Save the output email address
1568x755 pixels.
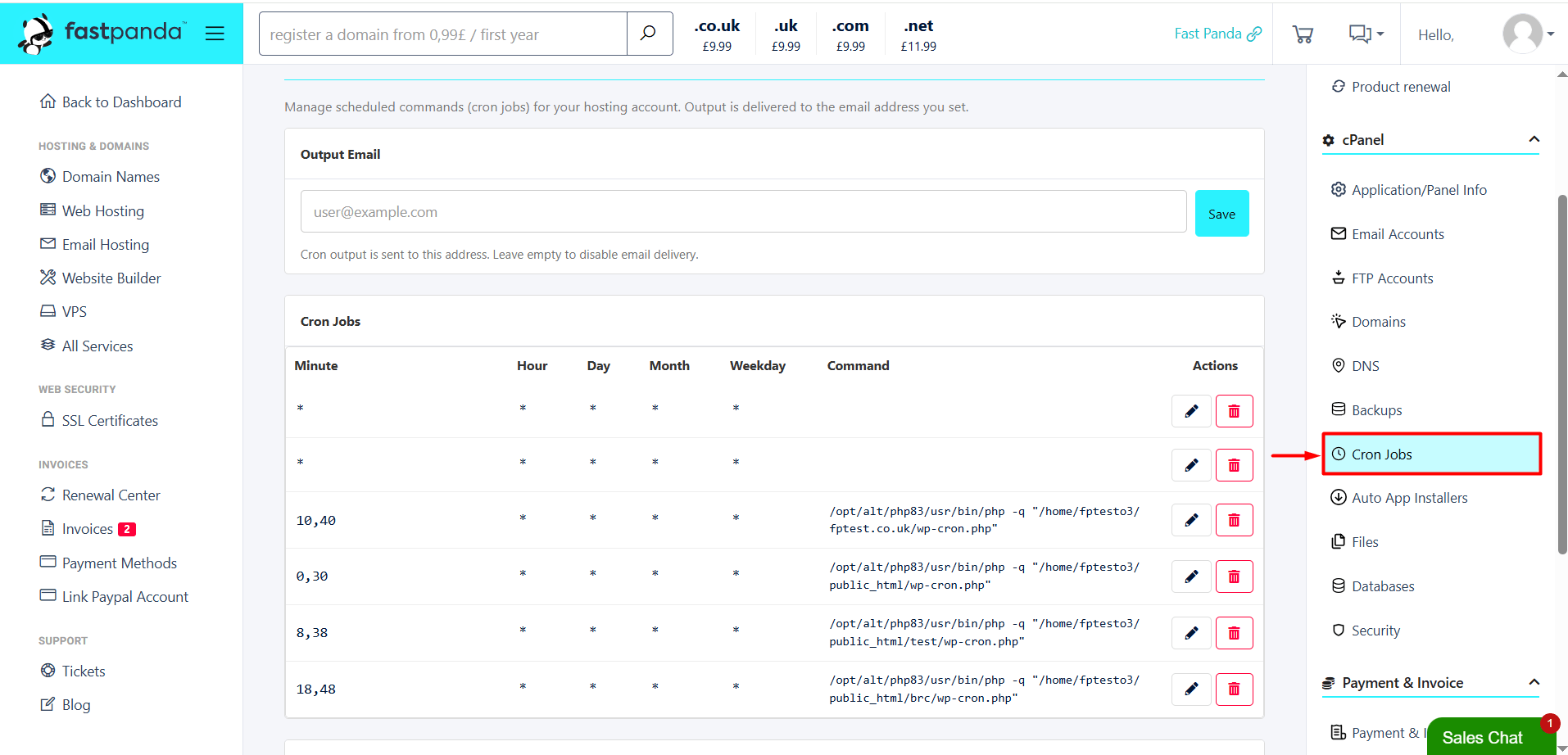pyautogui.click(x=1221, y=213)
